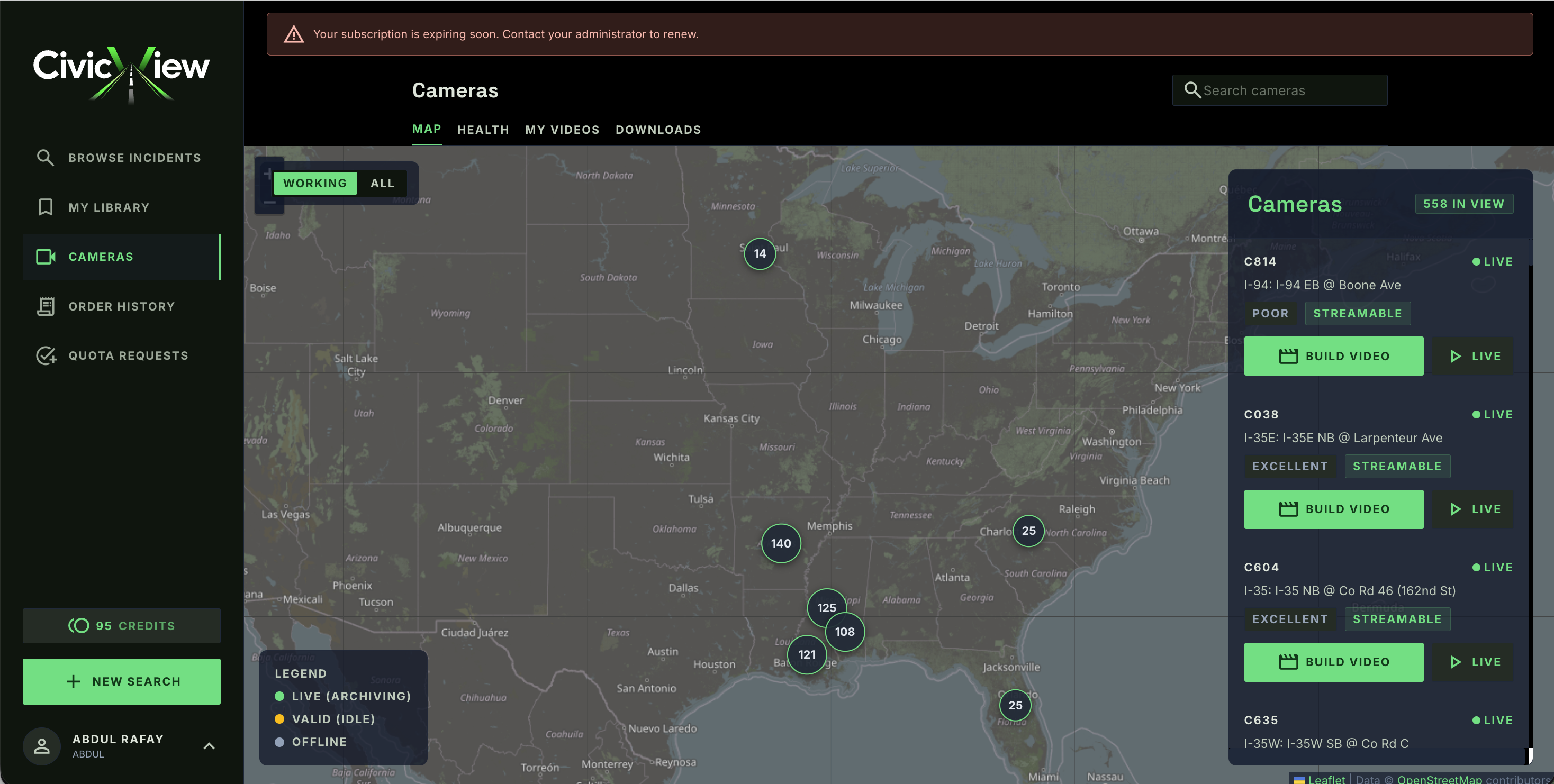Click the Quota Requests check-plus icon
This screenshot has height=784, width=1554.
[46, 356]
